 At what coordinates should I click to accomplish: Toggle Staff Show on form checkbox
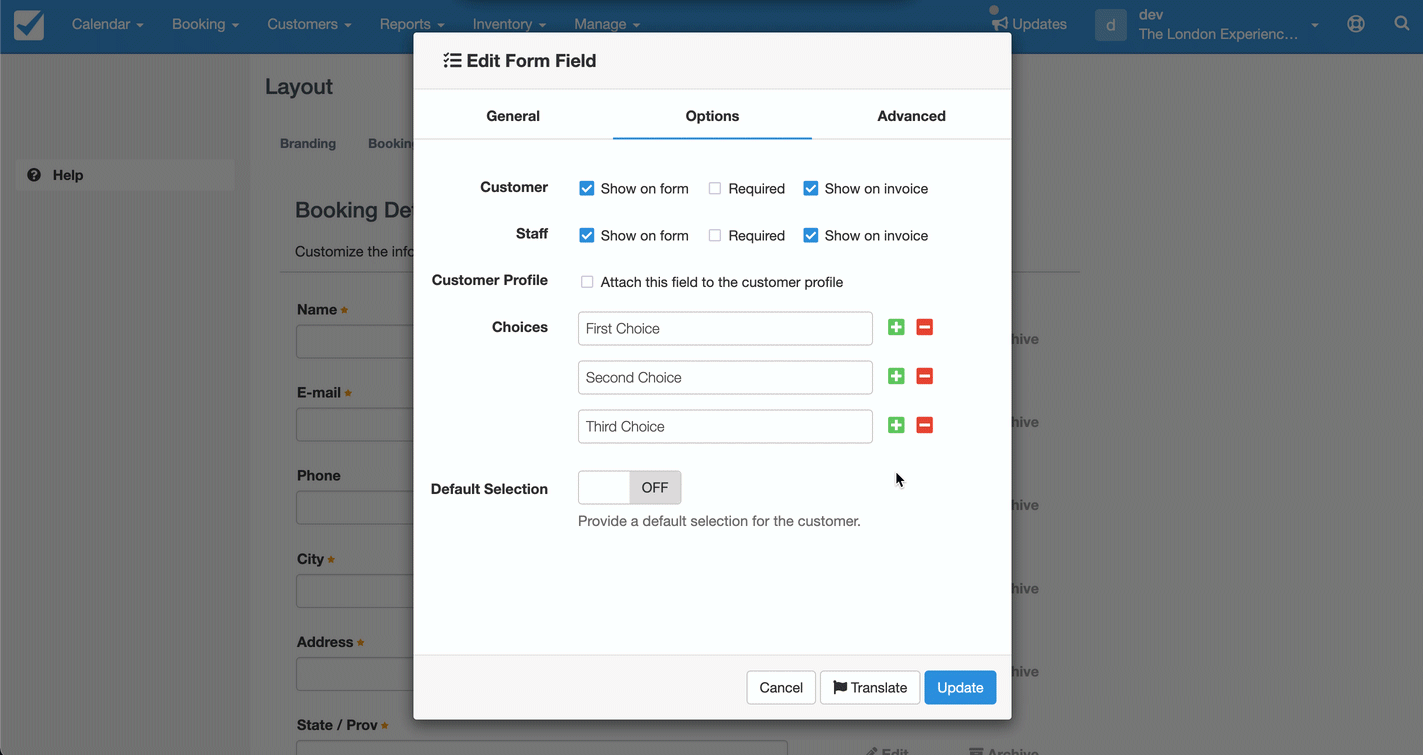click(587, 235)
